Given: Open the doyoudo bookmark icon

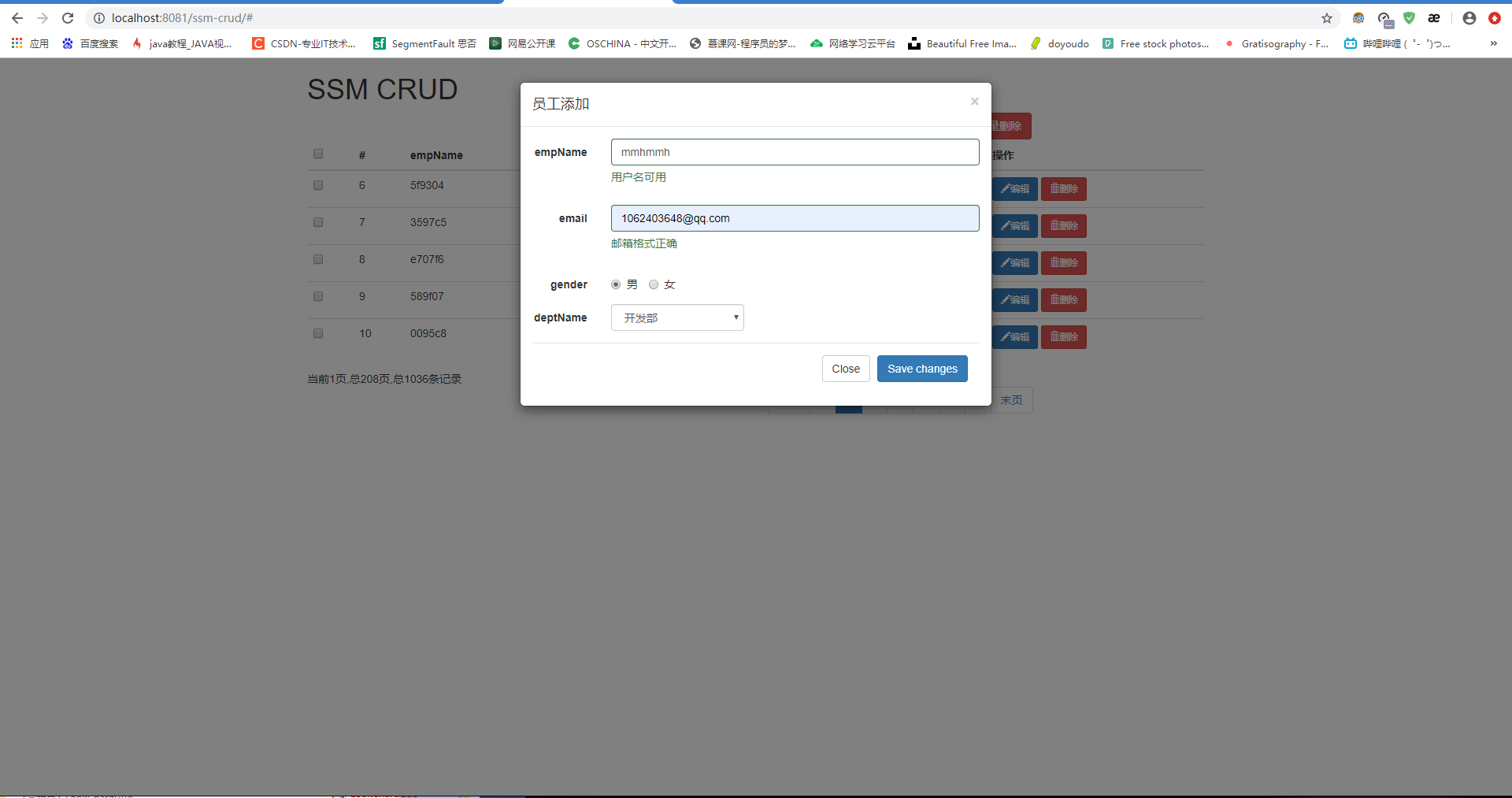Looking at the screenshot, I should [1036, 43].
